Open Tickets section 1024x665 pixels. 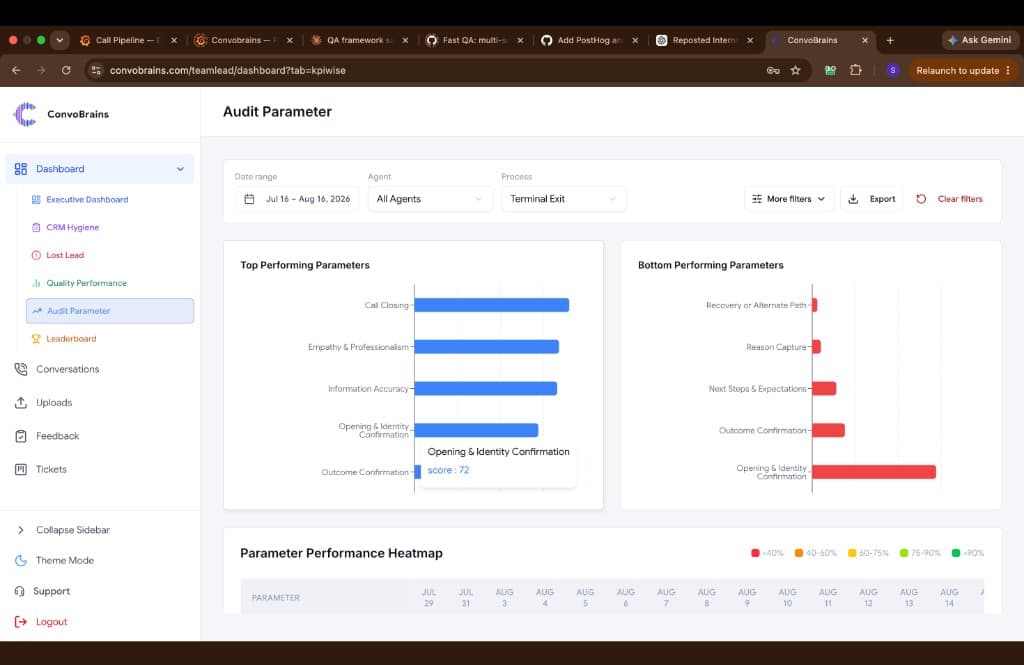tap(51, 469)
